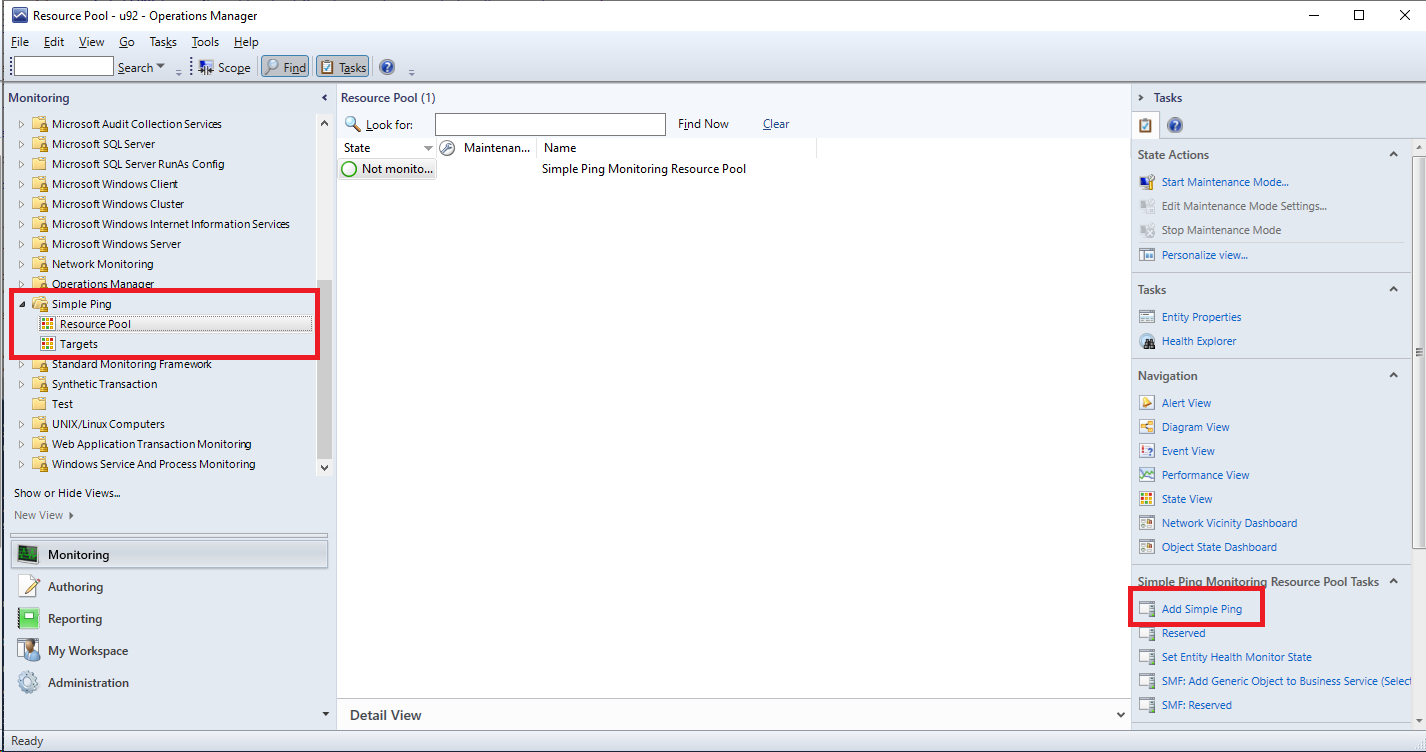Open the File menu
This screenshot has width=1426, height=752.
click(x=20, y=42)
